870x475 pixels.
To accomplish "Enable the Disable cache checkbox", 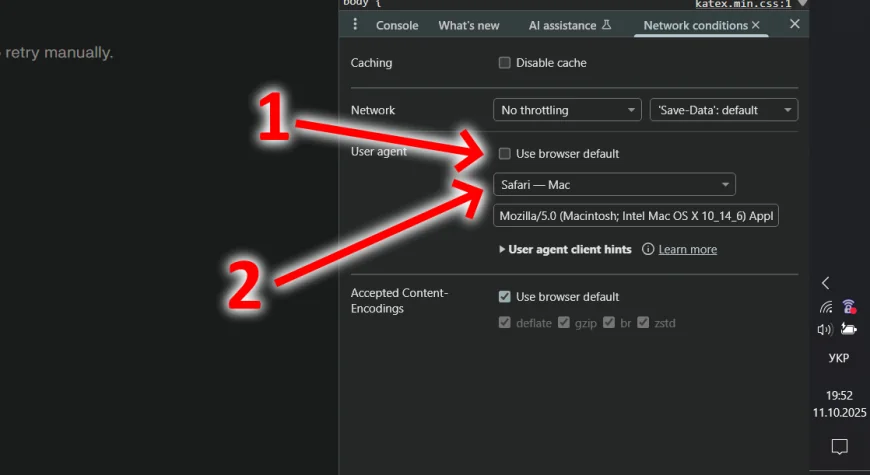I will pyautogui.click(x=505, y=63).
